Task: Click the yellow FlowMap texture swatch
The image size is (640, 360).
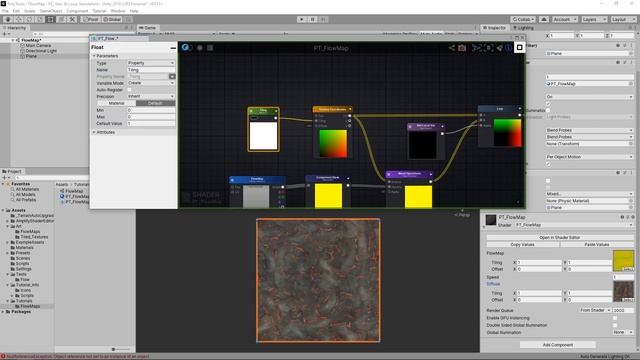Action: (x=623, y=261)
